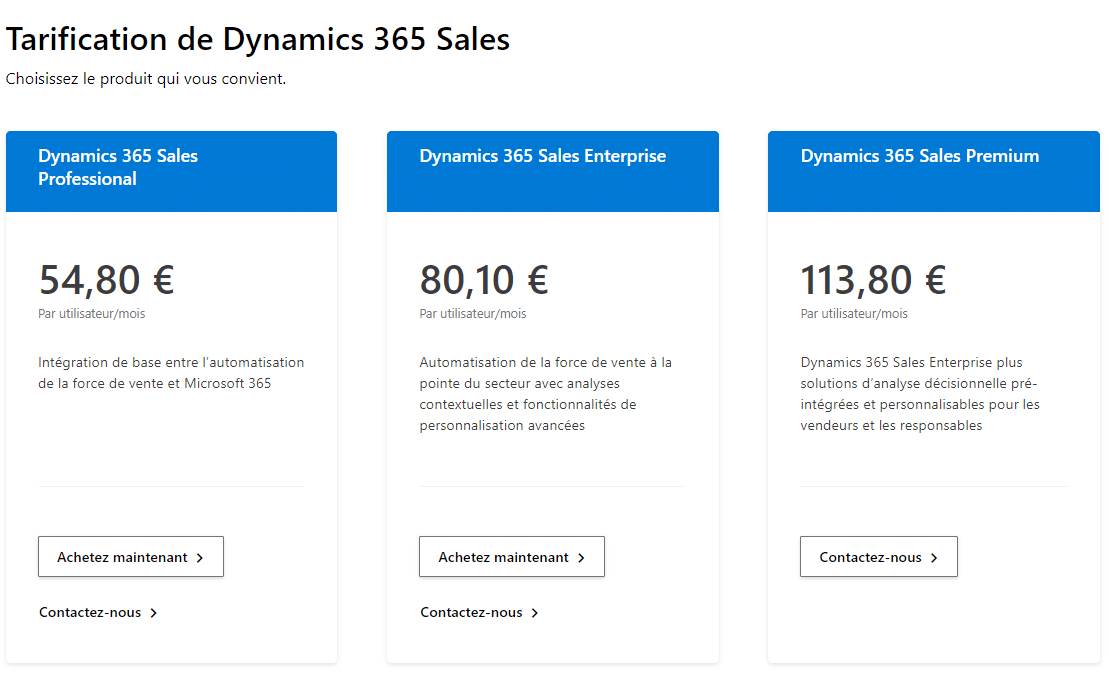Image resolution: width=1109 pixels, height=680 pixels.
Task: Click "Achetez maintenant" for Sales Enterprise
Action: coord(511,556)
